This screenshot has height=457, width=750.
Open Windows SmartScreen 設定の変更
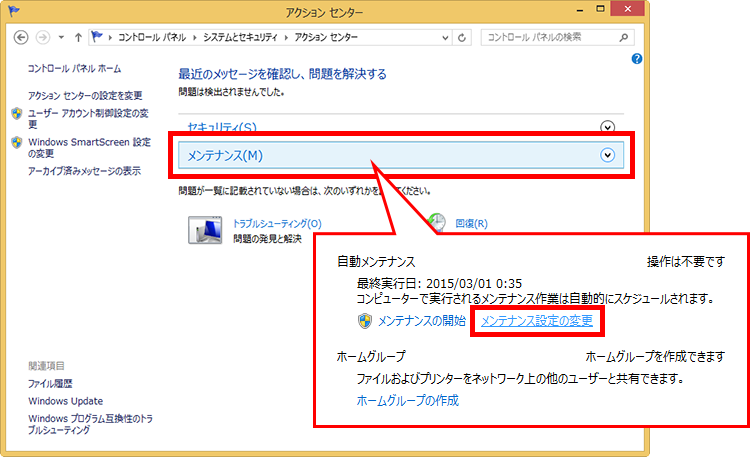(89, 147)
